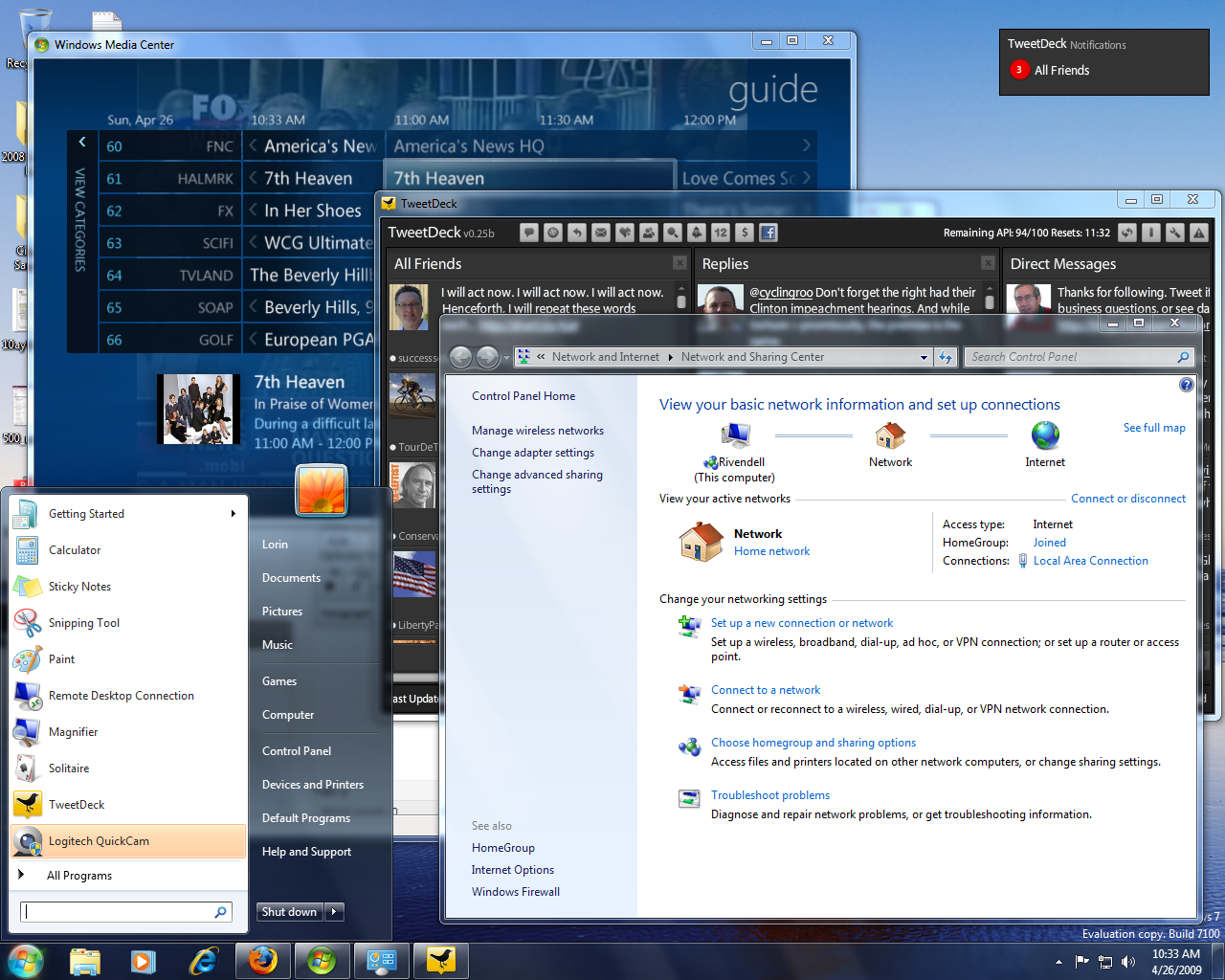The height and width of the screenshot is (980, 1225).
Task: Click Connect or disconnect link
Action: pyautogui.click(x=1128, y=499)
